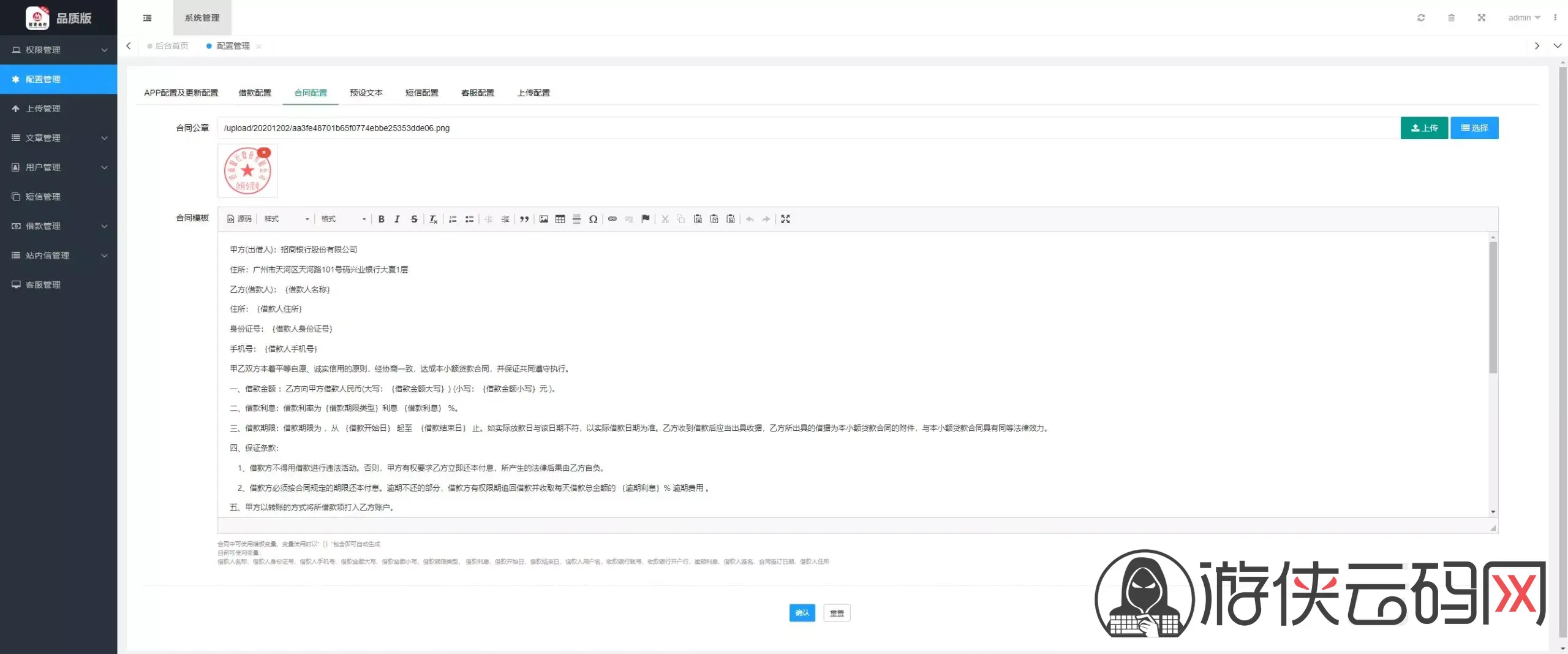Insert a numbered list
Viewport: 1568px width, 654px height.
(x=453, y=219)
